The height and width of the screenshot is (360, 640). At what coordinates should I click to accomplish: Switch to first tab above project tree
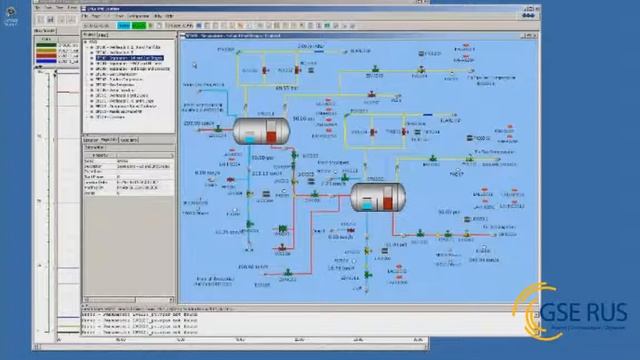click(89, 35)
